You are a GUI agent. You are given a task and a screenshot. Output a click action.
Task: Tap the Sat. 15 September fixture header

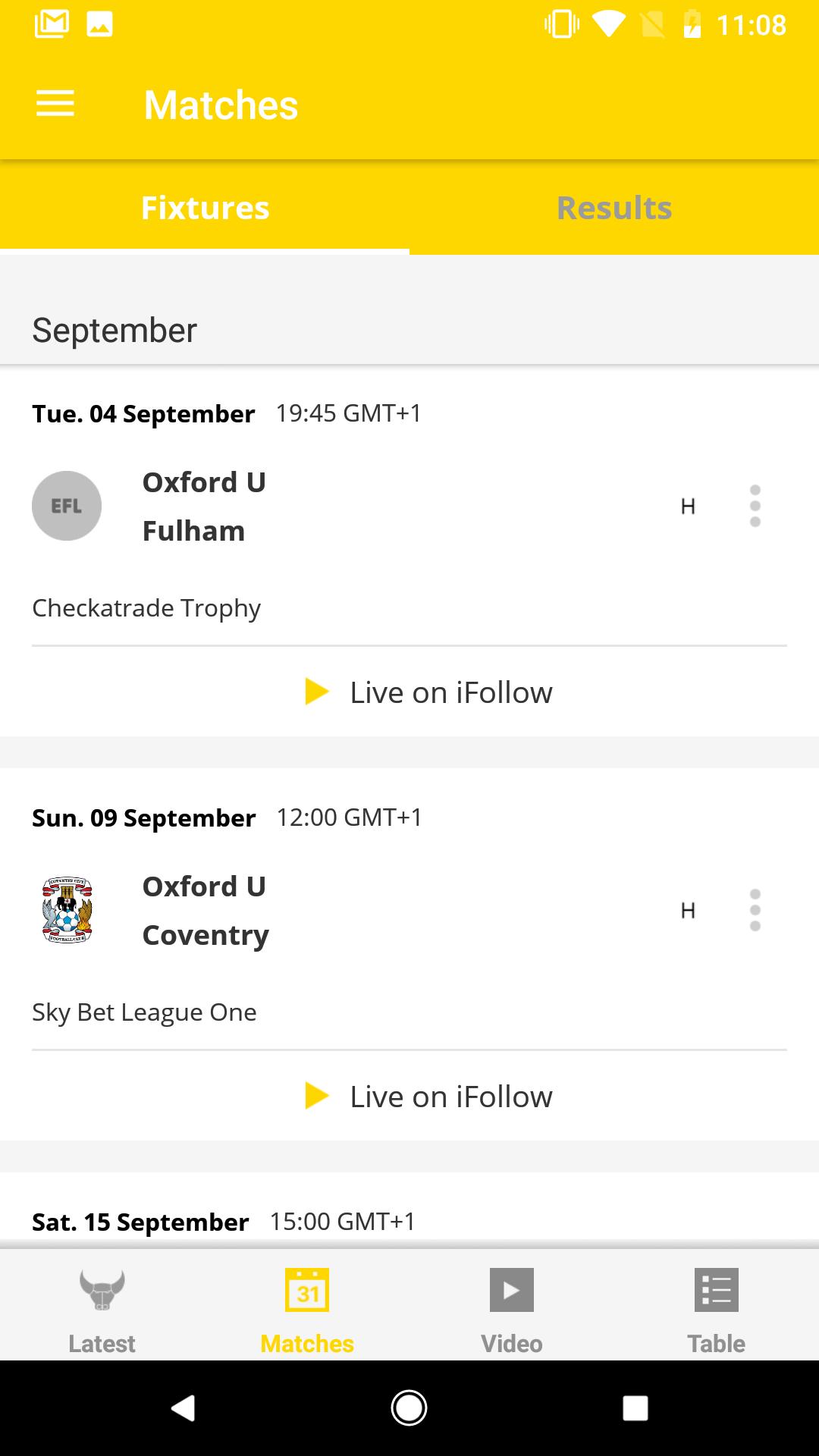tap(224, 1222)
